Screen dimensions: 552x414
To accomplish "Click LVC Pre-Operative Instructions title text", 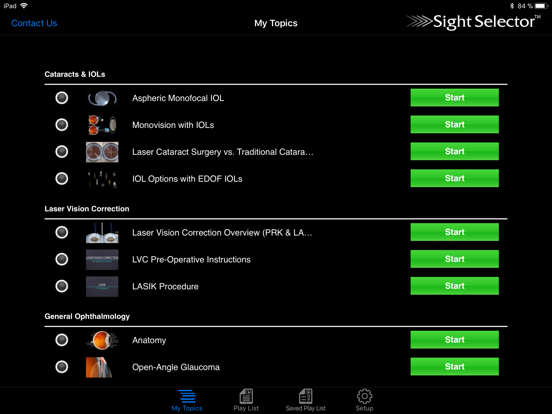I will (192, 259).
